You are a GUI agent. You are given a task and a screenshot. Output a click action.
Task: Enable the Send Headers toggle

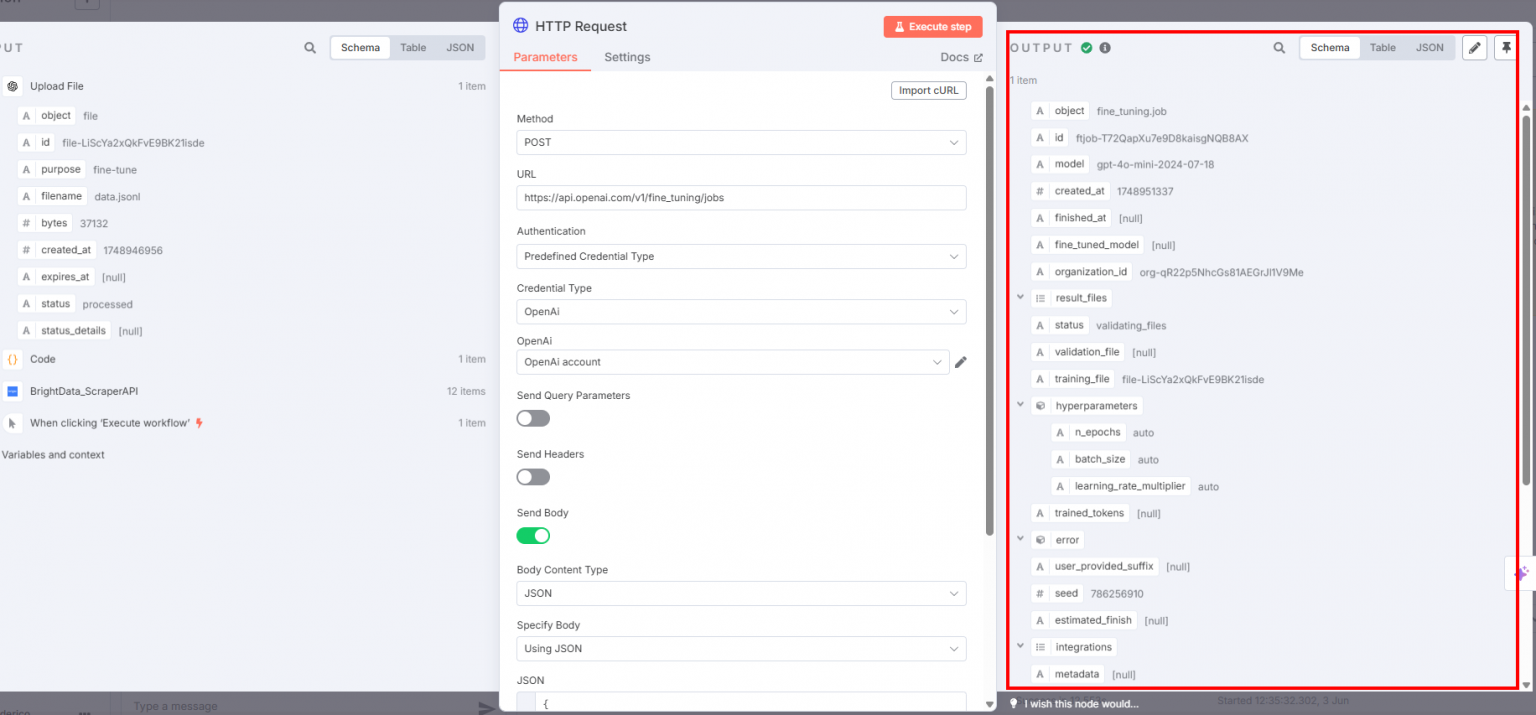(532, 477)
